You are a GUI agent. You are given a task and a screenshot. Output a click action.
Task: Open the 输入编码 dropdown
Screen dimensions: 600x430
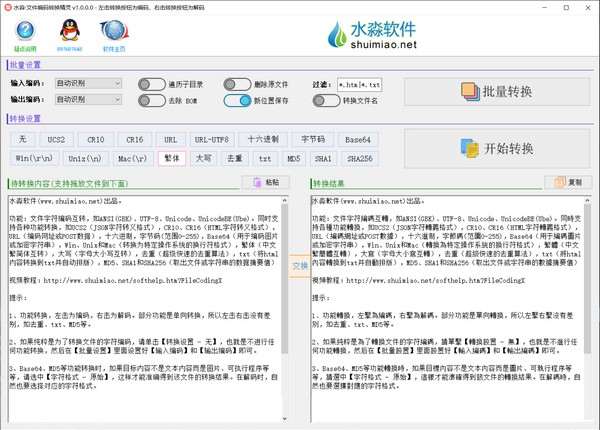coord(88,84)
